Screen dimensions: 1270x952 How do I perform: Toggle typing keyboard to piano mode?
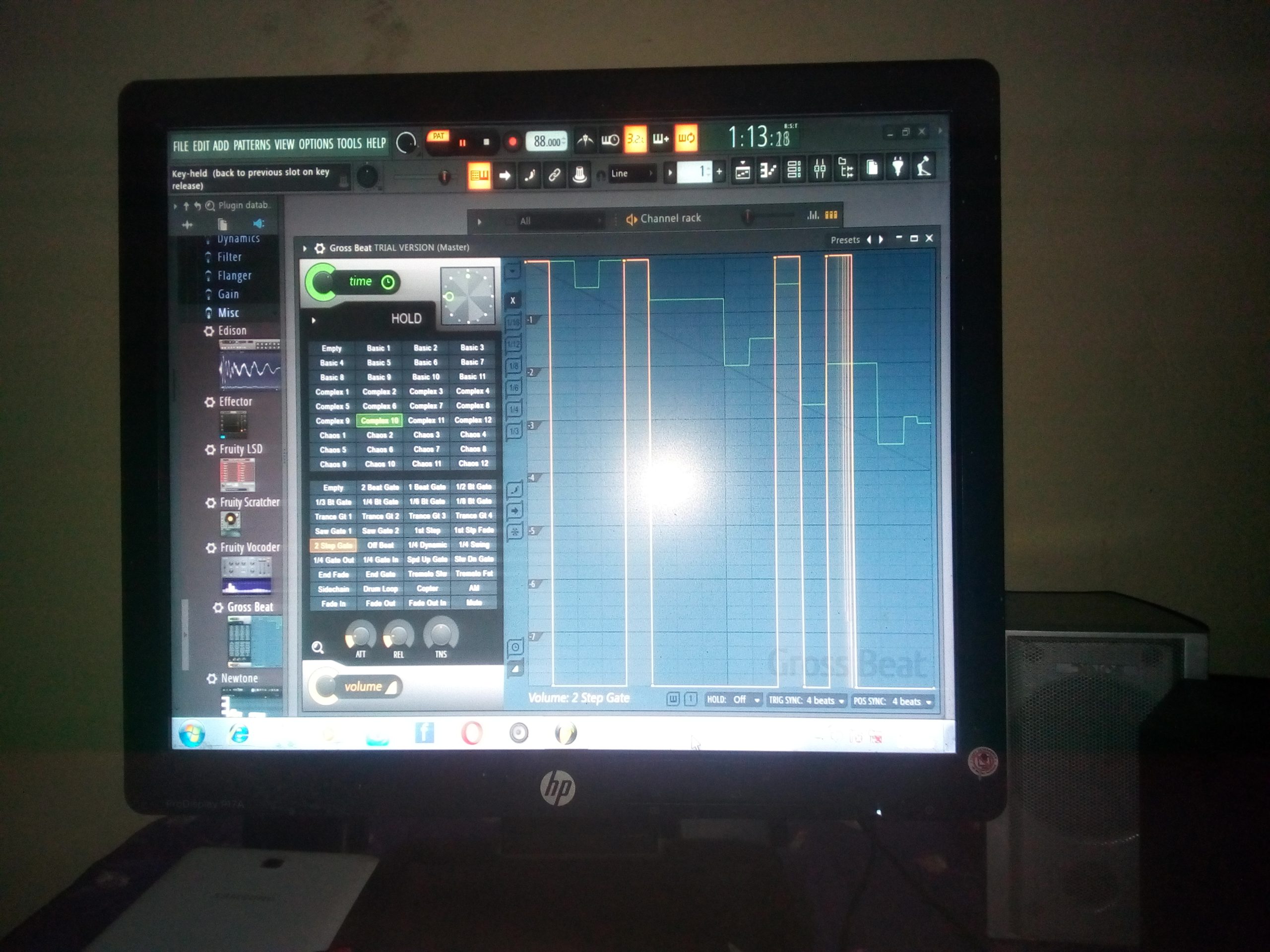[x=479, y=175]
